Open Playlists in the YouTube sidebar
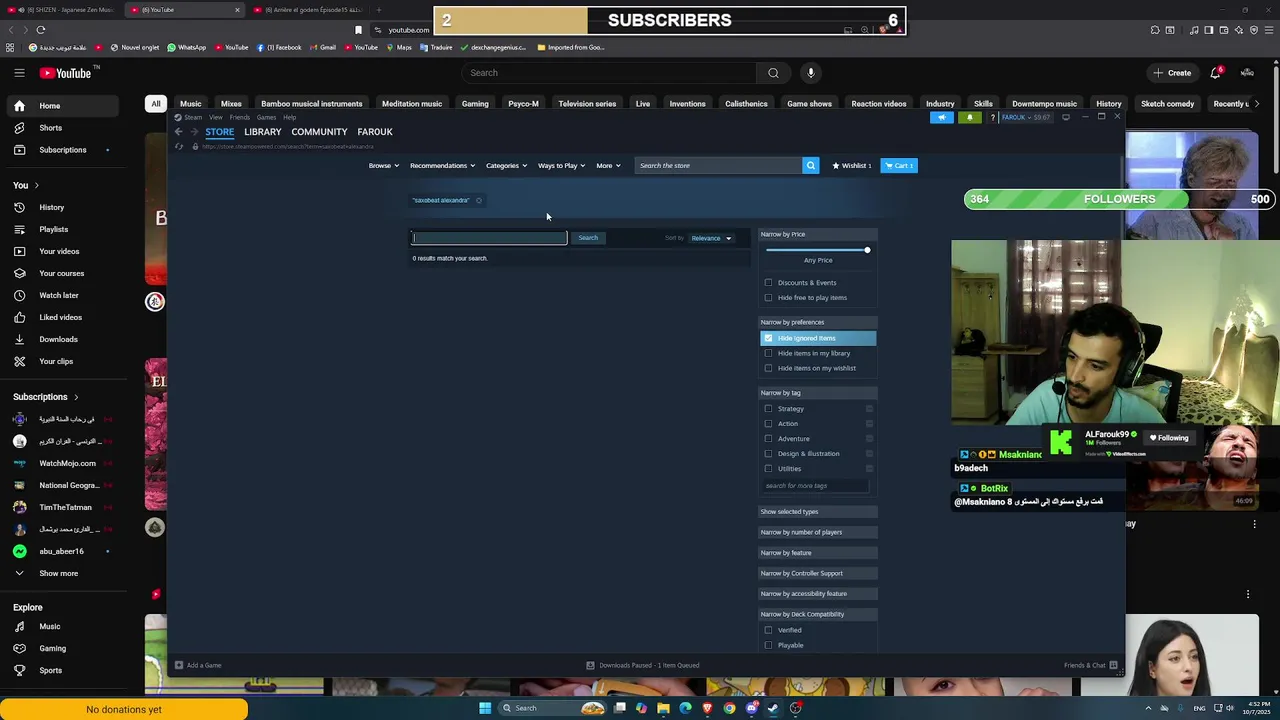The width and height of the screenshot is (1280, 720). click(53, 229)
